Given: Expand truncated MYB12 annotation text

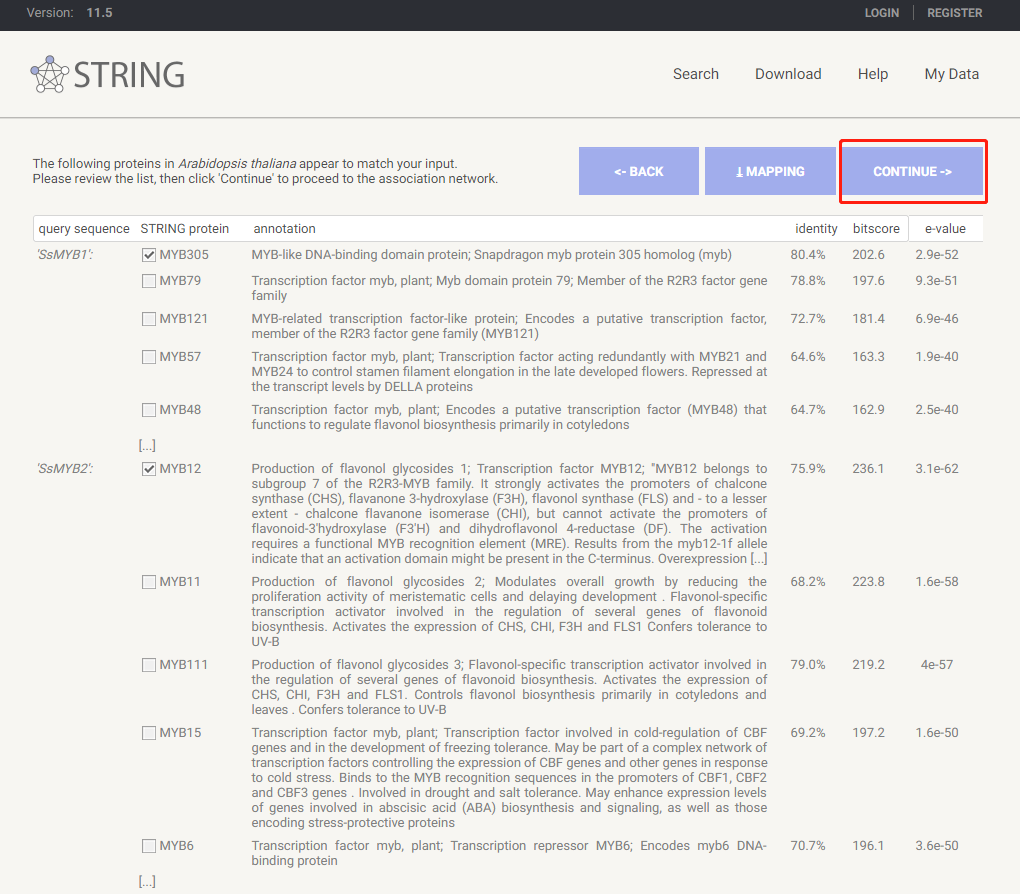Looking at the screenshot, I should click(759, 559).
